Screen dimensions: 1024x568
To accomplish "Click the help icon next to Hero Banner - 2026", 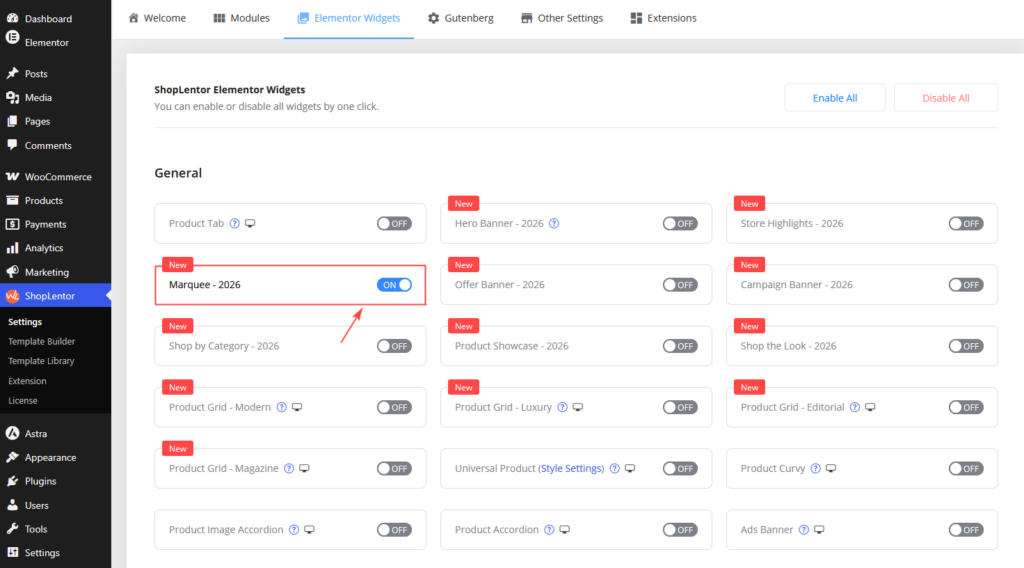I will click(554, 223).
